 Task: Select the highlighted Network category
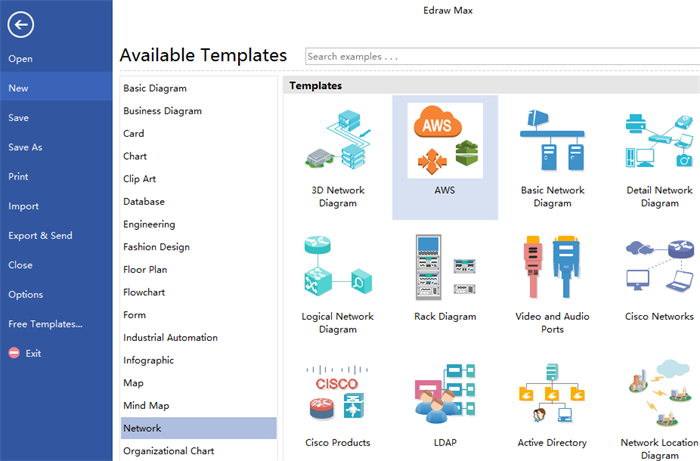[x=199, y=428]
